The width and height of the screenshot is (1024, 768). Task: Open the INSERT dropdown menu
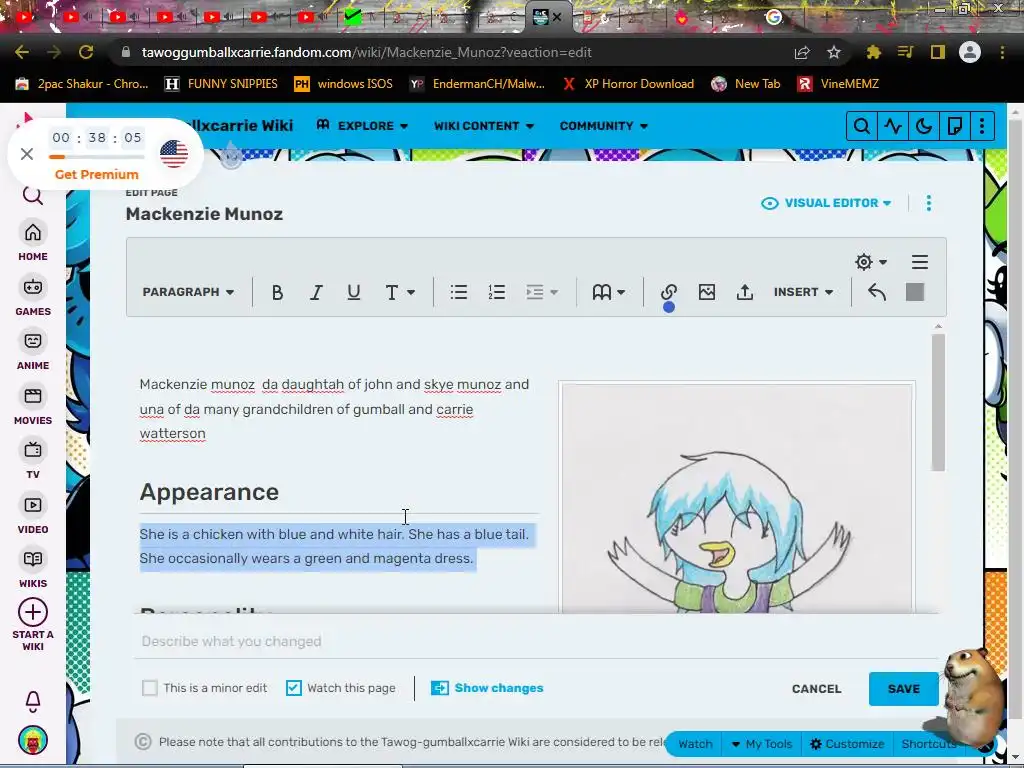[x=803, y=292]
